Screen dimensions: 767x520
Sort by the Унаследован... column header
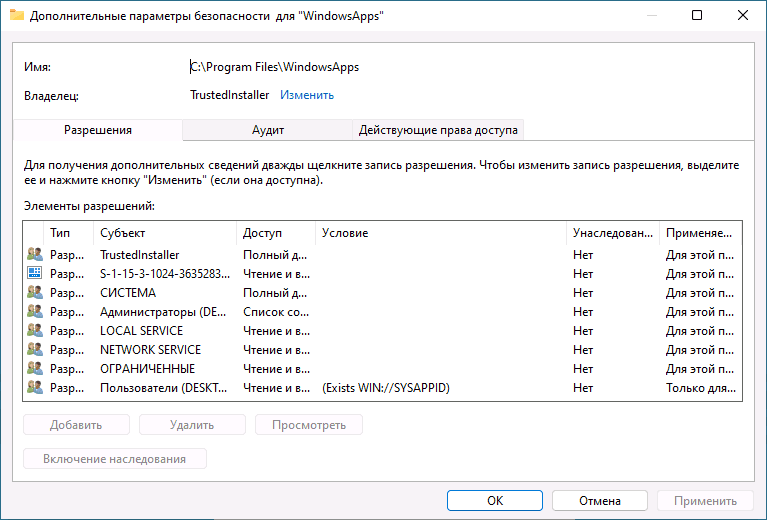613,233
